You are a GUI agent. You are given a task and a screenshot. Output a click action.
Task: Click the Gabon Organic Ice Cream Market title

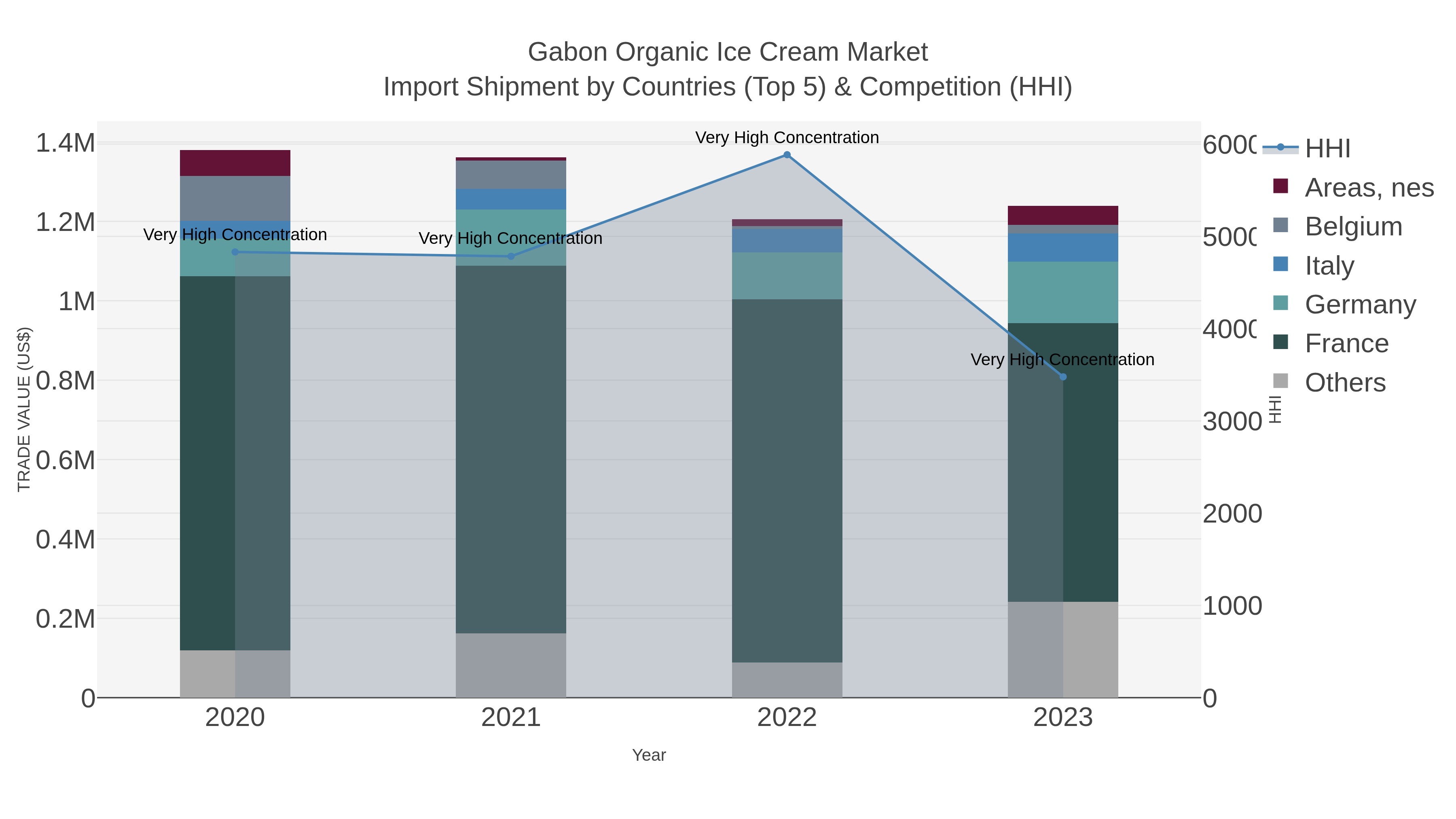tap(728, 52)
